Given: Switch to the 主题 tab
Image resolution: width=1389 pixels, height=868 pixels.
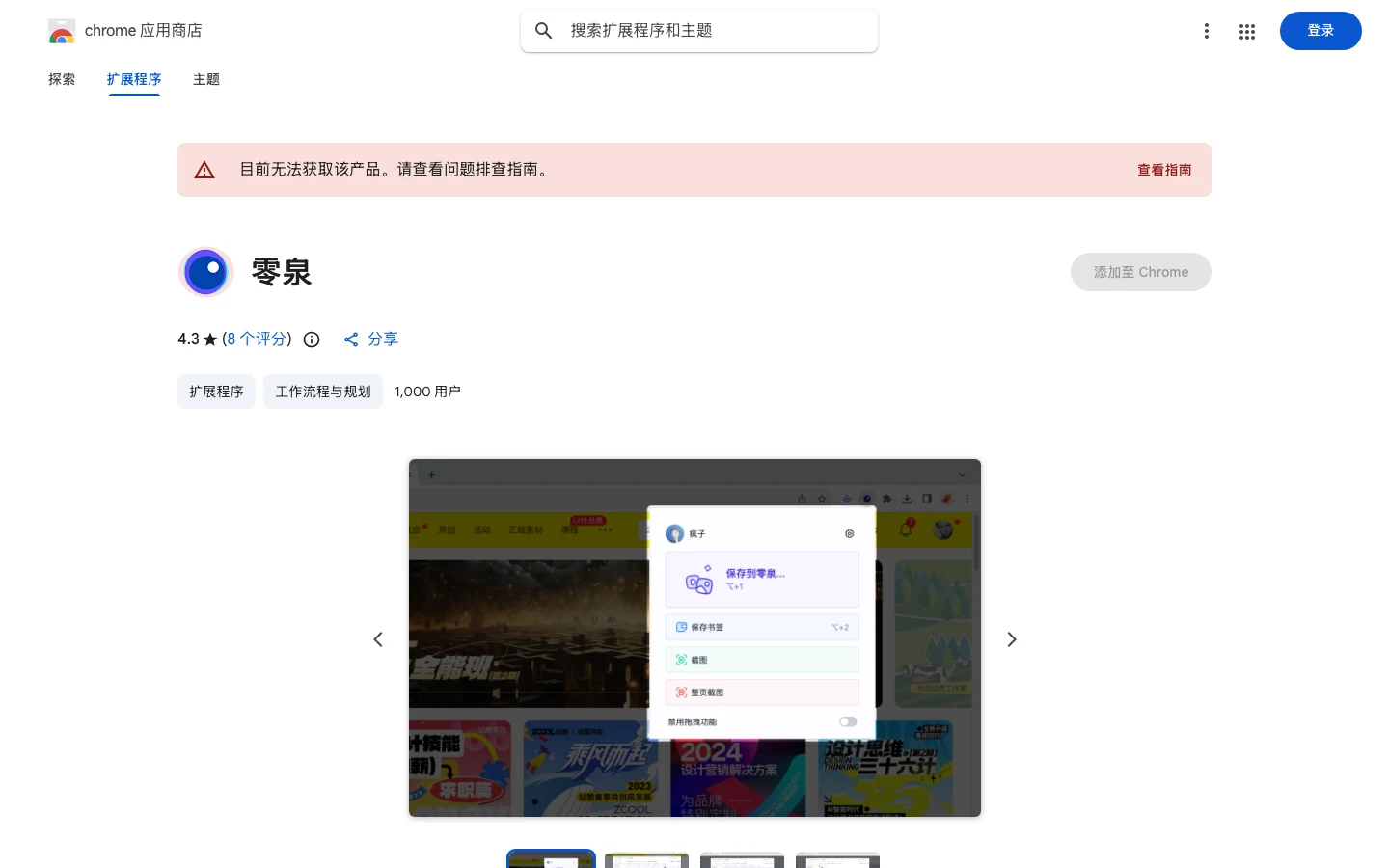Looking at the screenshot, I should coord(206,79).
